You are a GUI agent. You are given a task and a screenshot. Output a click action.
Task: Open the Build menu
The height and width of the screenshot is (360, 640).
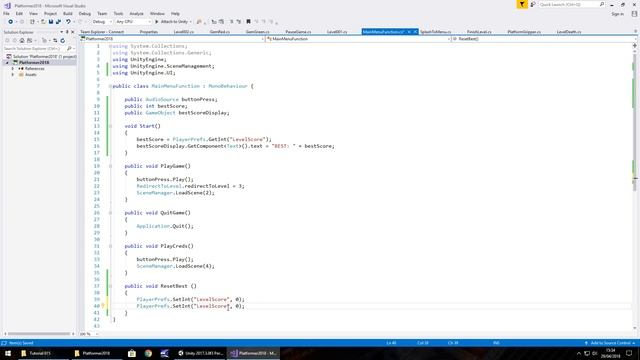[68, 13]
